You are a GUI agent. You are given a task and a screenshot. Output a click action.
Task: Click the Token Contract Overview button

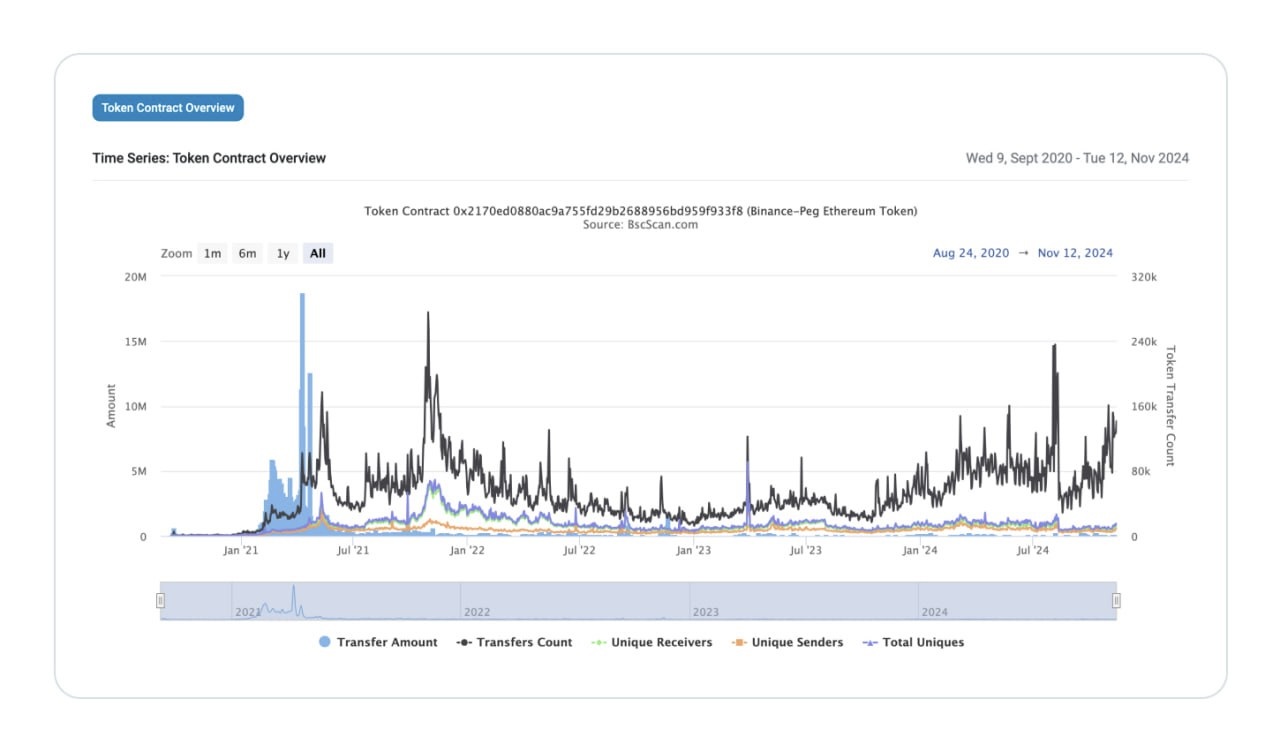click(x=168, y=108)
